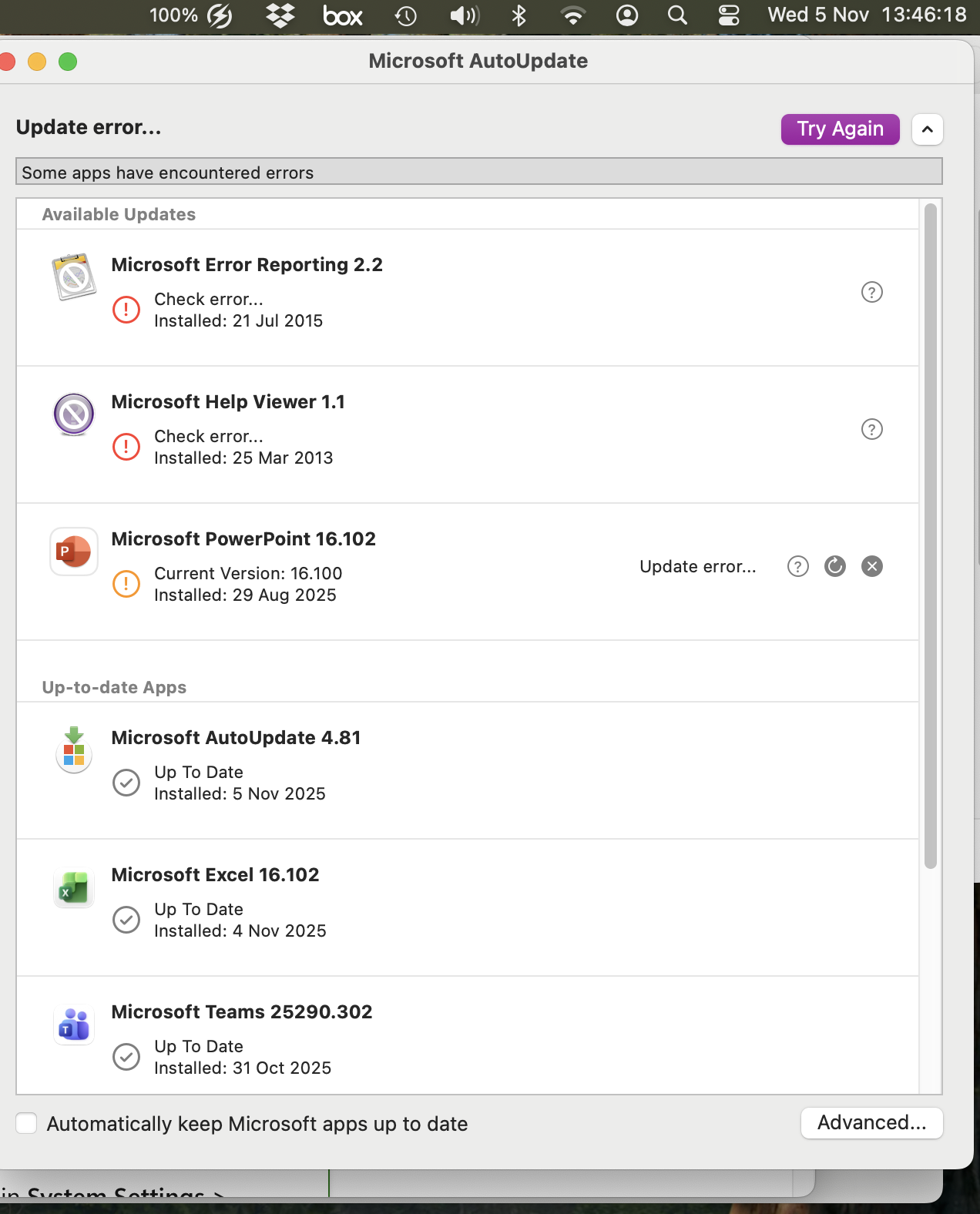This screenshot has height=1214, width=980.
Task: Click the Microsoft Excel app icon
Action: coord(74,888)
